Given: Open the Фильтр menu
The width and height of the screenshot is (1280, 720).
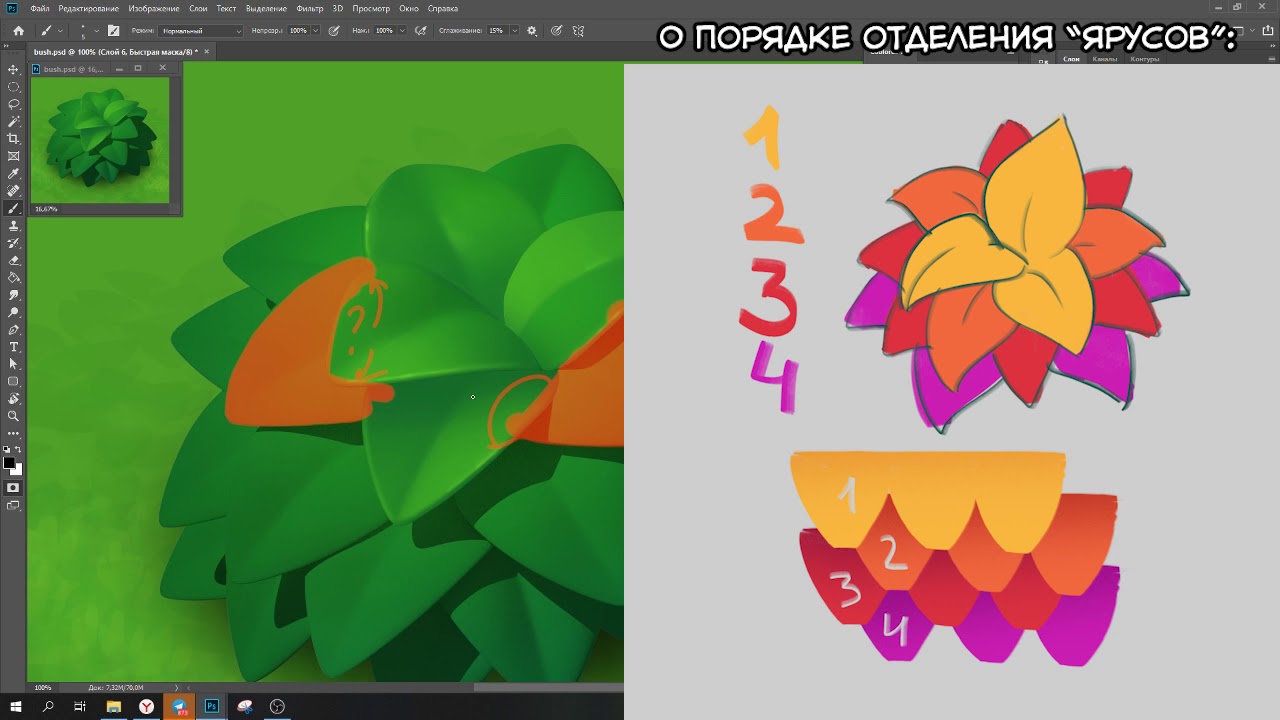Looking at the screenshot, I should point(310,8).
